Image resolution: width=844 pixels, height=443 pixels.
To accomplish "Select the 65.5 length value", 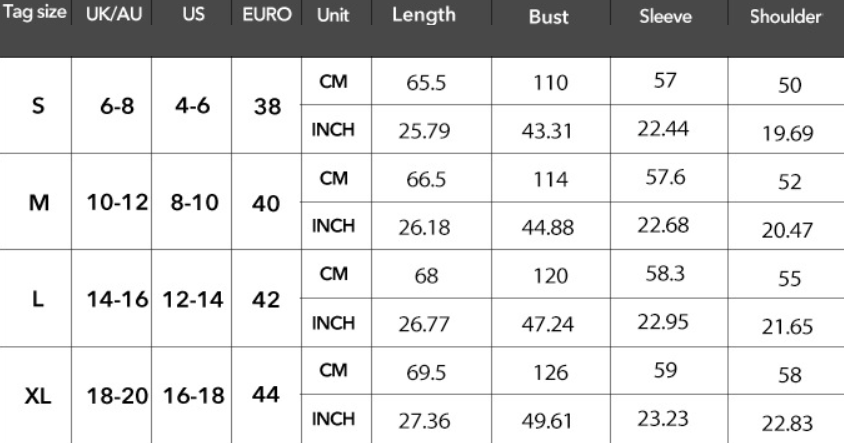I will [423, 86].
